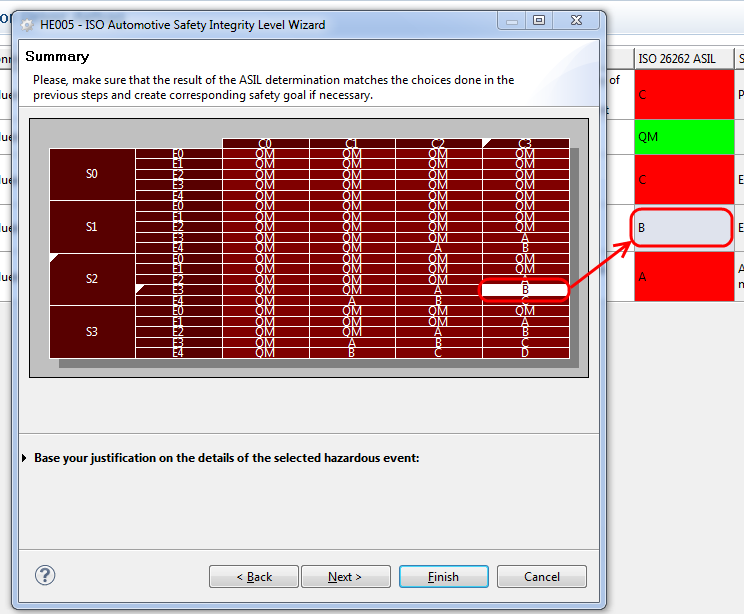Expand 'Base your justification' details section

point(24,458)
